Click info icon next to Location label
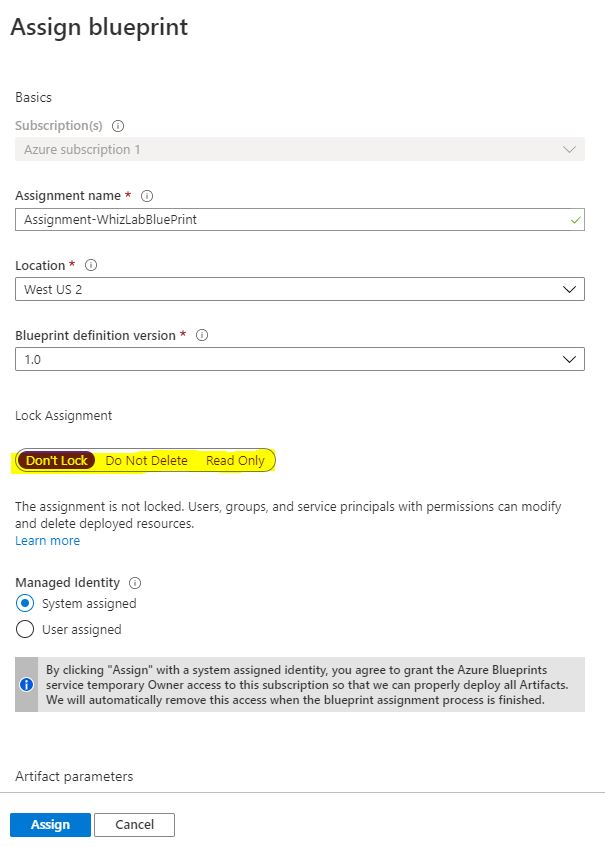The height and width of the screenshot is (847, 605). pyautogui.click(x=91, y=265)
